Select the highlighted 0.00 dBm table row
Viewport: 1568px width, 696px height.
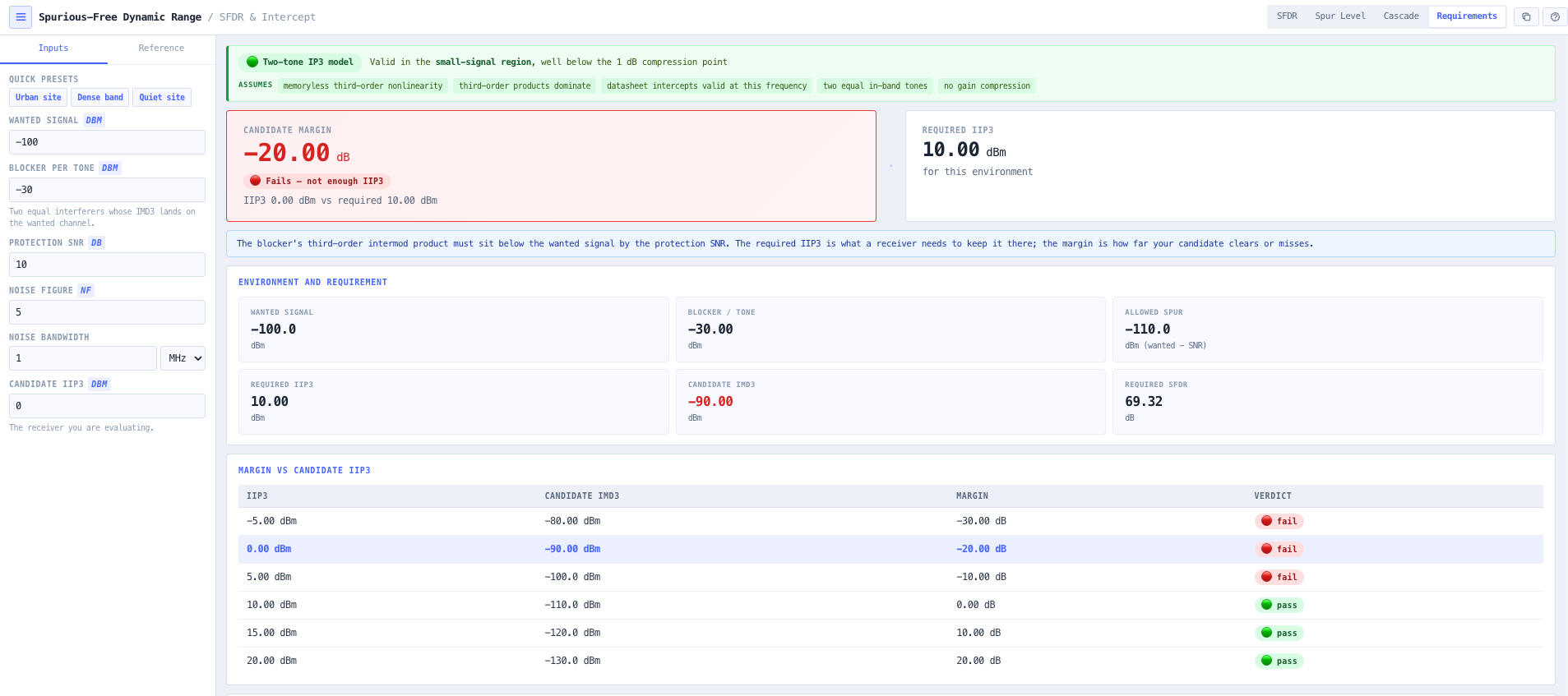(x=890, y=550)
